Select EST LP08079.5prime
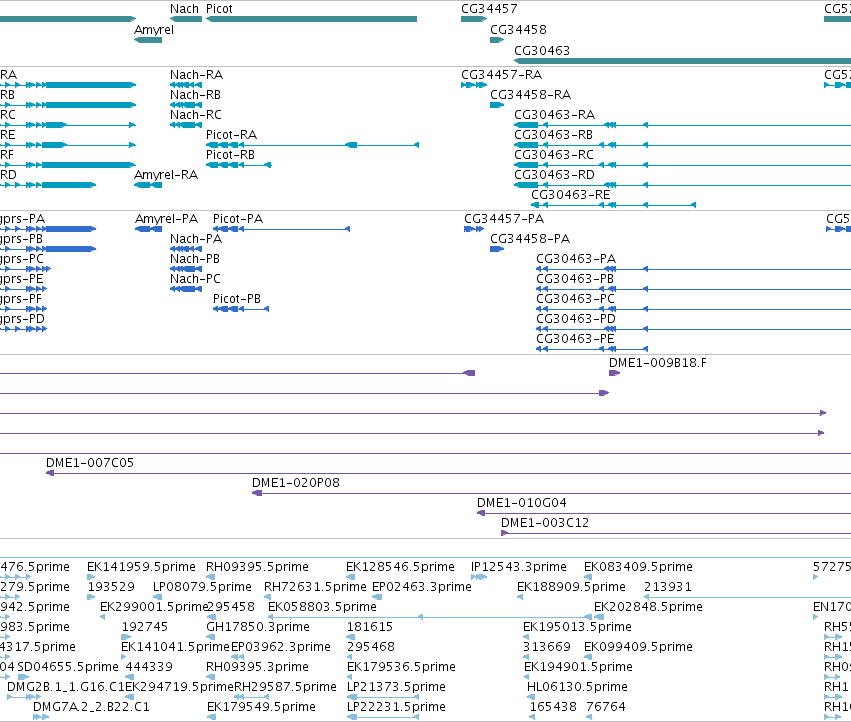This screenshot has width=851, height=722. [157, 597]
